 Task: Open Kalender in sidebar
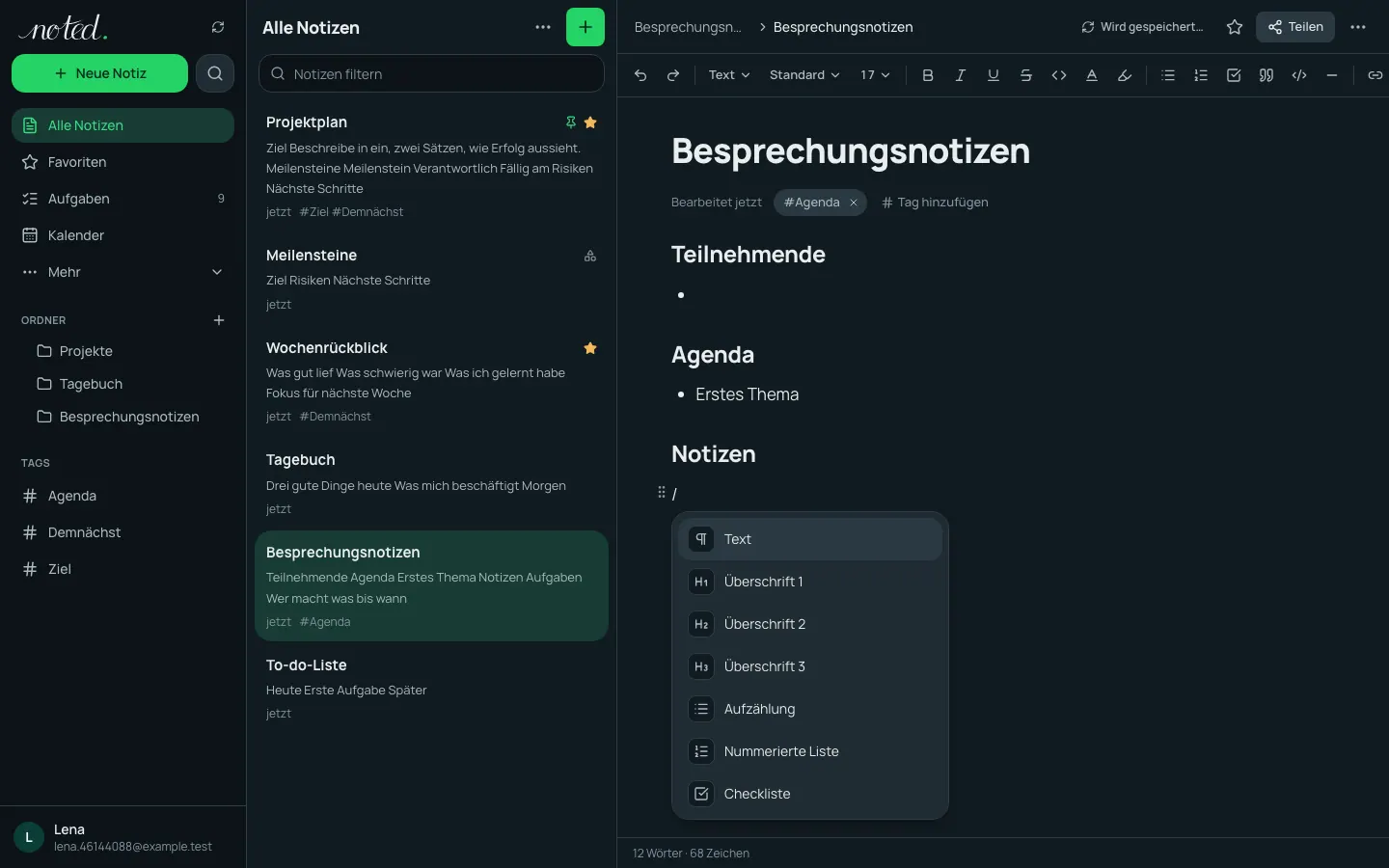pos(123,235)
